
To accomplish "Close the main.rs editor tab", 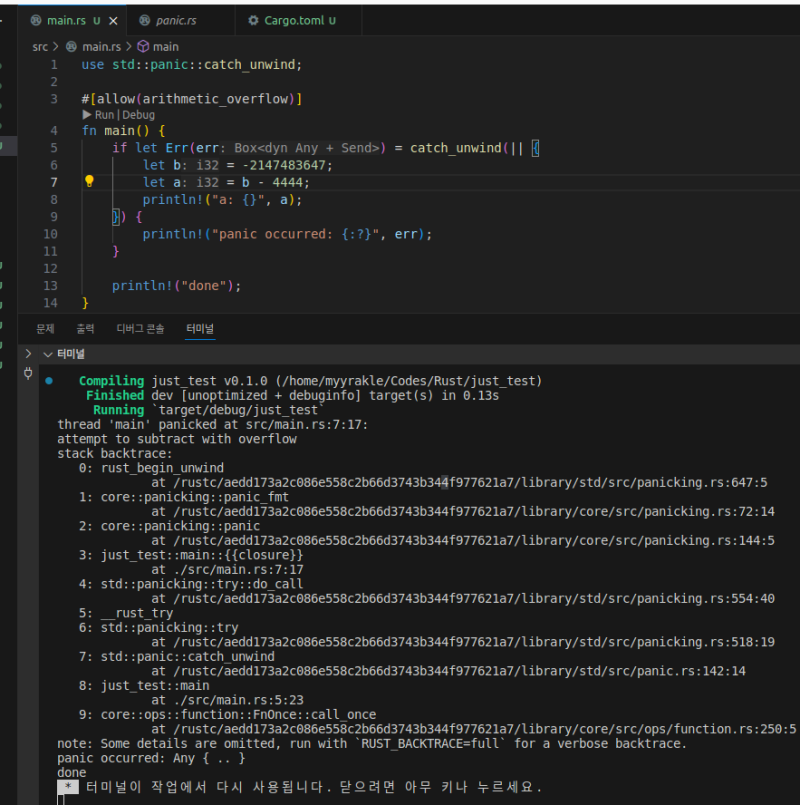I will 113,20.
